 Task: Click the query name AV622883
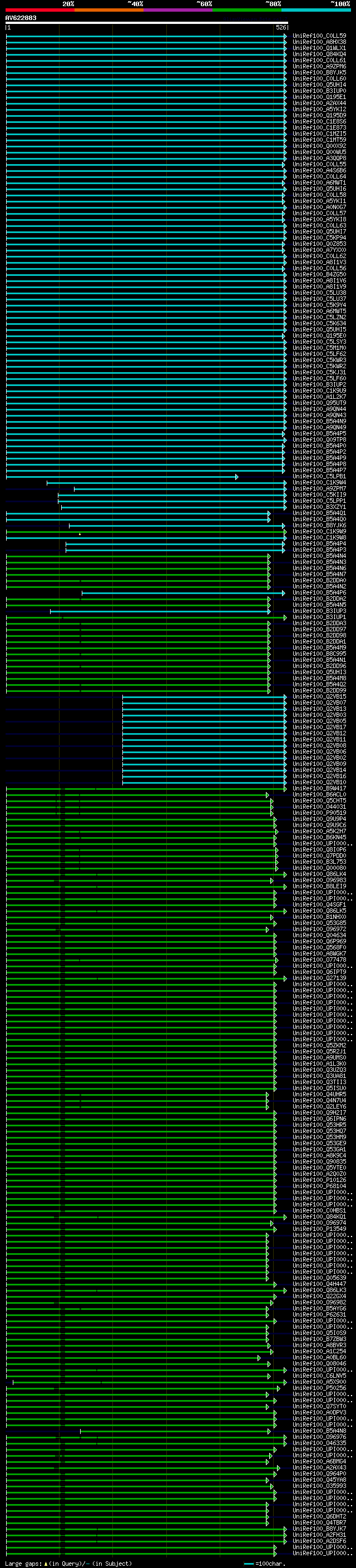point(21,18)
